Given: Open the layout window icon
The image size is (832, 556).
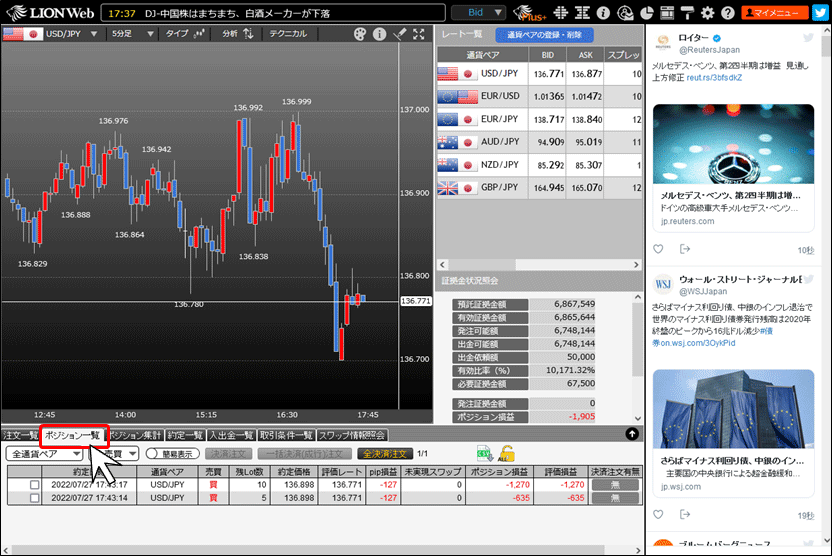Looking at the screenshot, I should click(x=667, y=13).
